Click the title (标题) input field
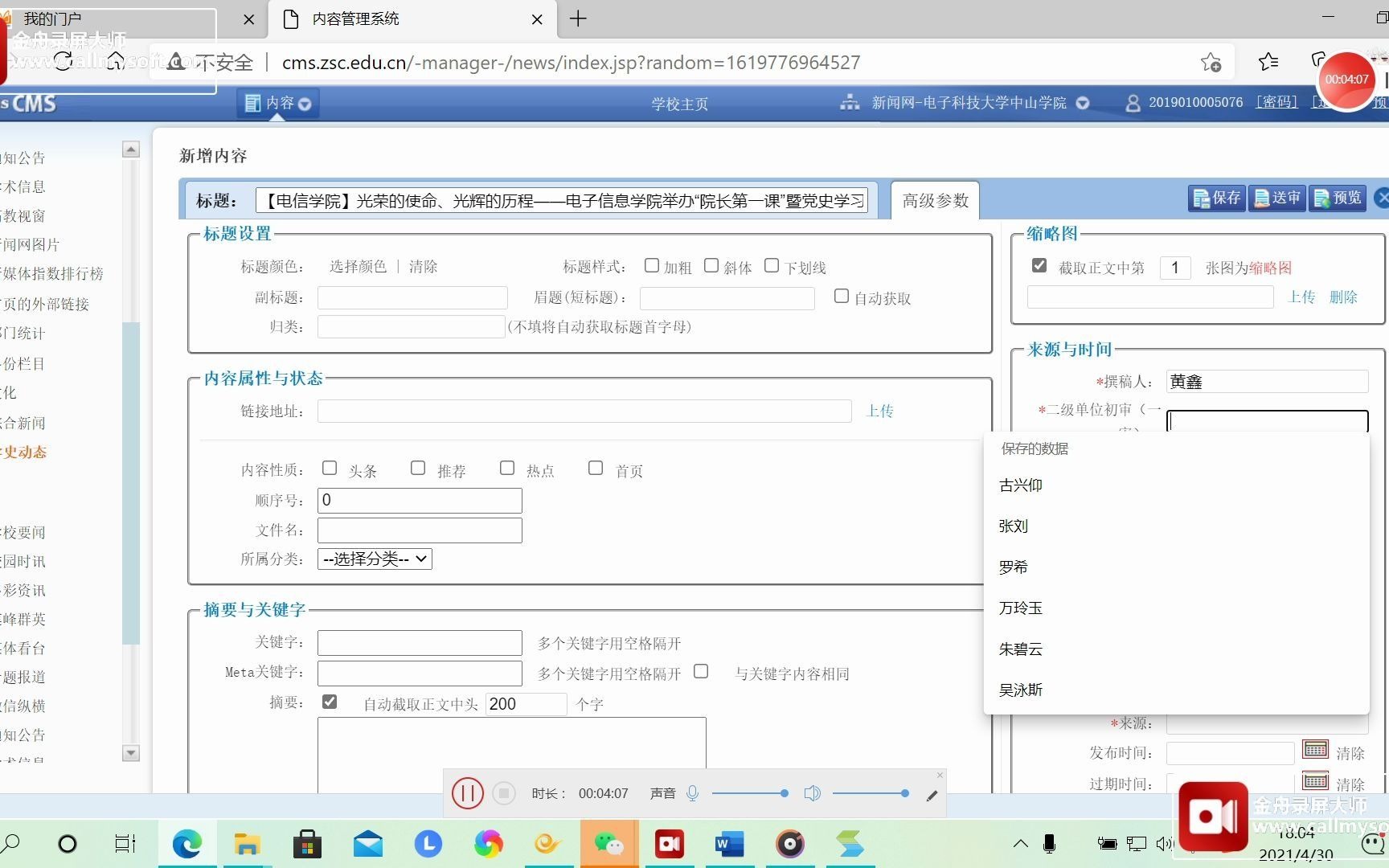This screenshot has height=868, width=1389. click(x=562, y=200)
